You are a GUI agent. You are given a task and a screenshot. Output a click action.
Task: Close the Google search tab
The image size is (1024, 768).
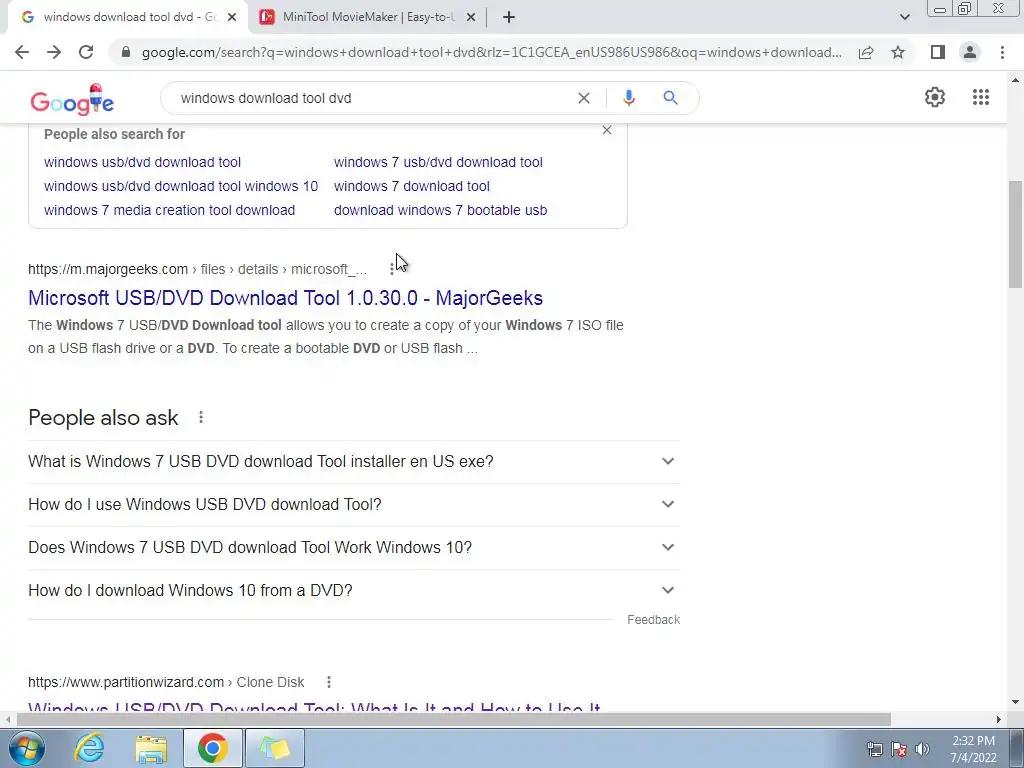[x=232, y=18]
